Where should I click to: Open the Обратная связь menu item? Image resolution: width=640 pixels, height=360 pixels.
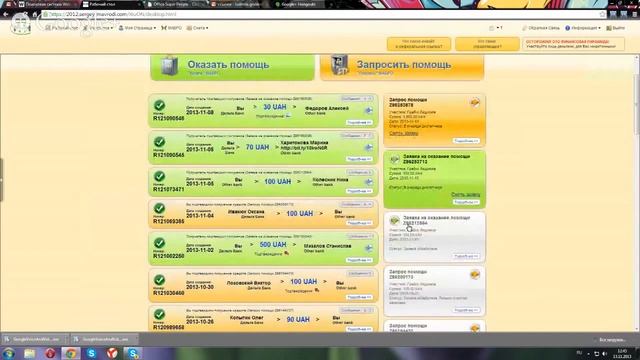(541, 28)
